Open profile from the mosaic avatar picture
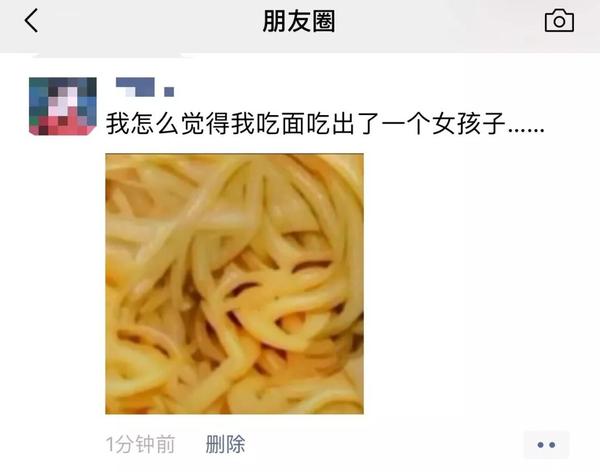 point(63,106)
